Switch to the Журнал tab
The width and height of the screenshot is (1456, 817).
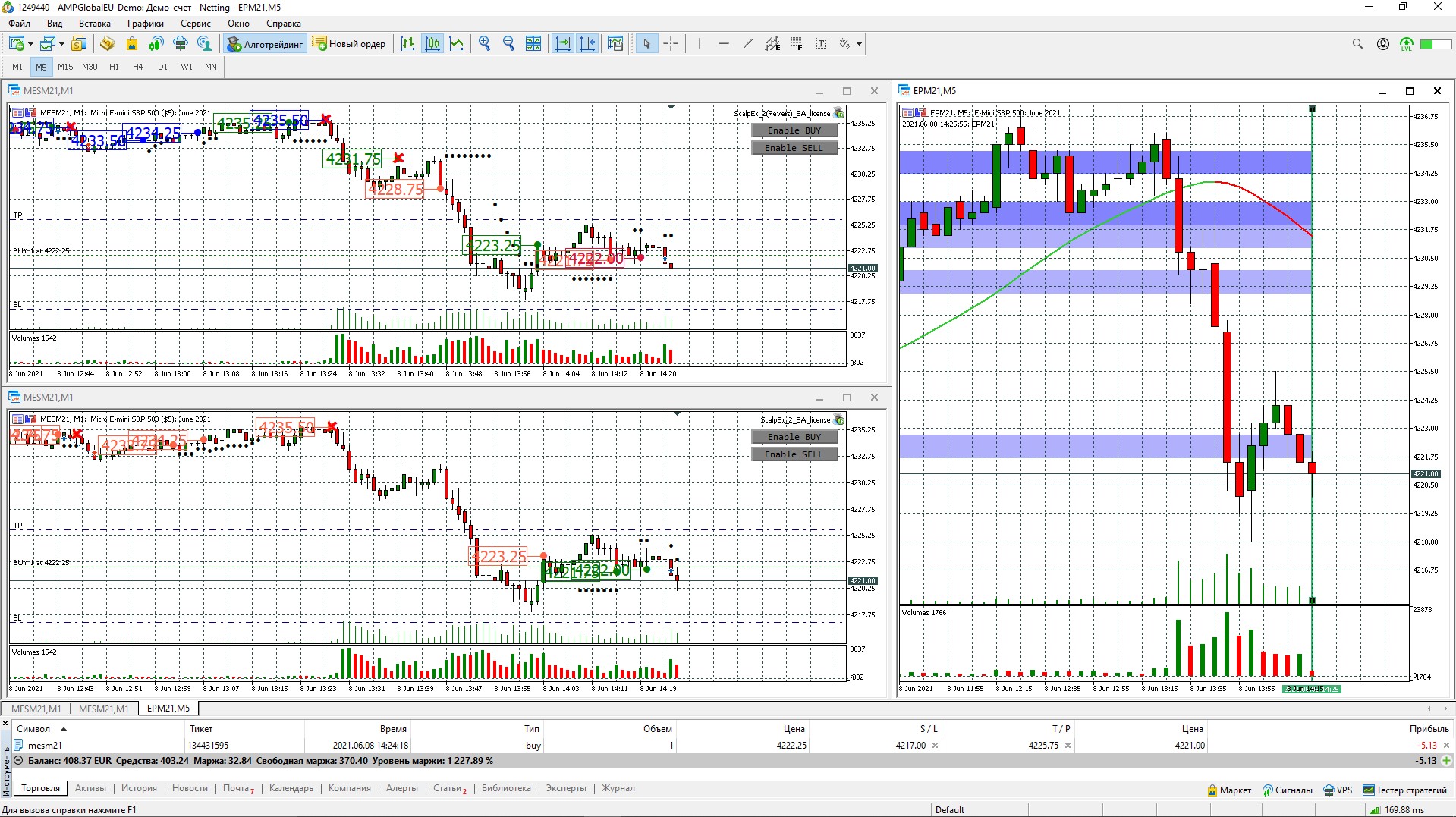coord(618,788)
